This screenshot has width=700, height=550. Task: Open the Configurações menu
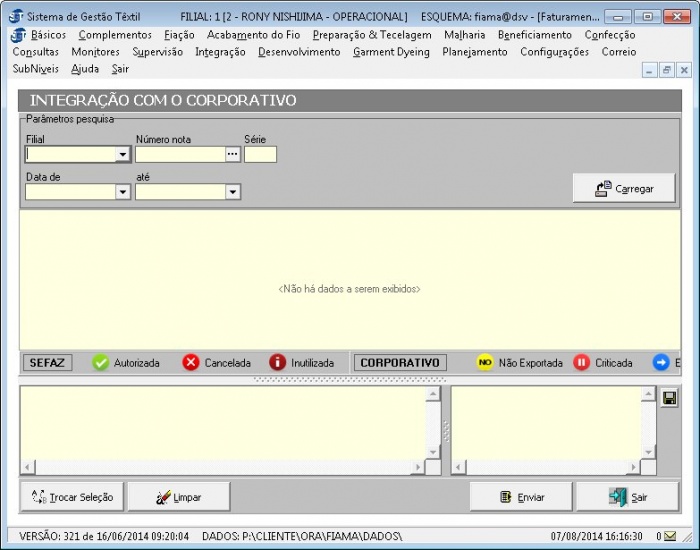pyautogui.click(x=554, y=52)
